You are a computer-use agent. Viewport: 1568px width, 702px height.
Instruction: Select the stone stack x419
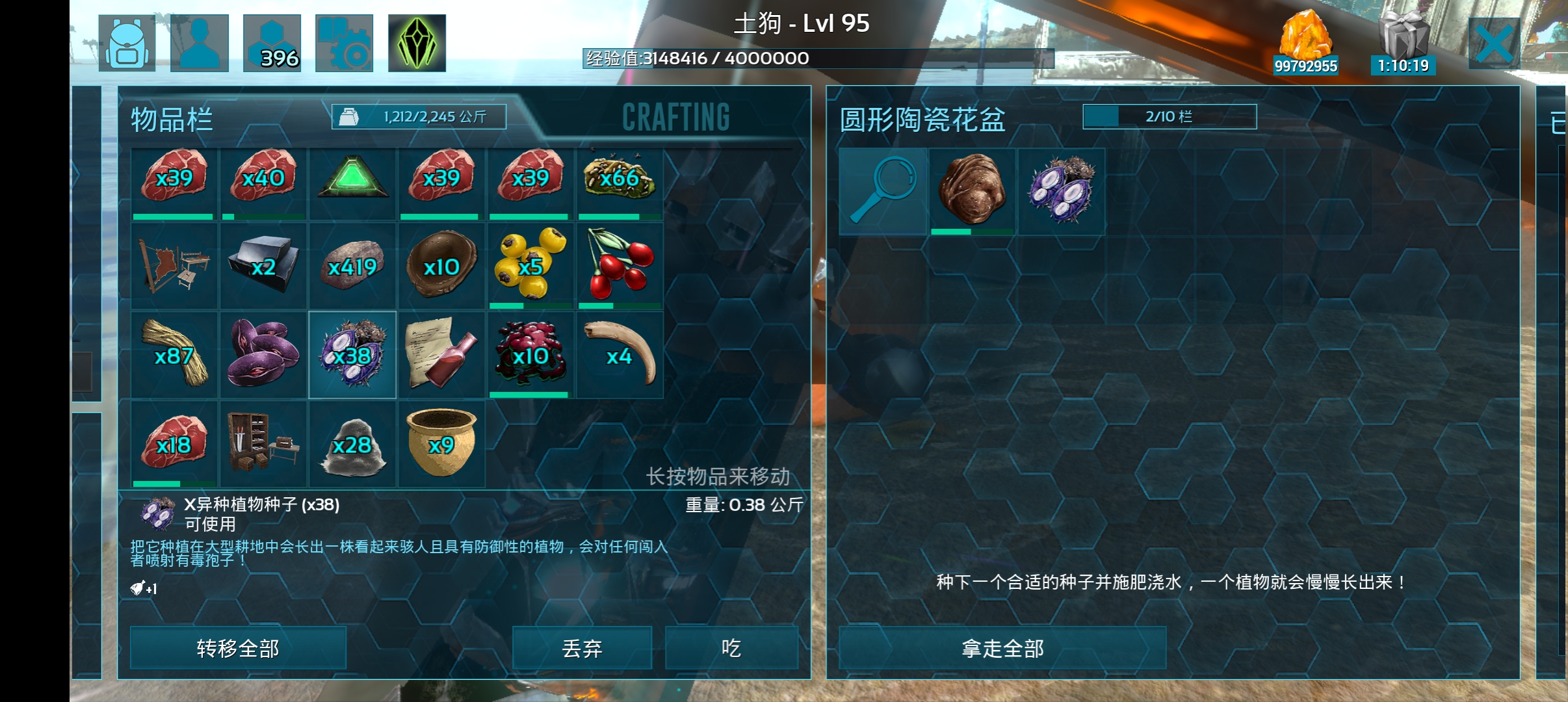click(x=352, y=266)
